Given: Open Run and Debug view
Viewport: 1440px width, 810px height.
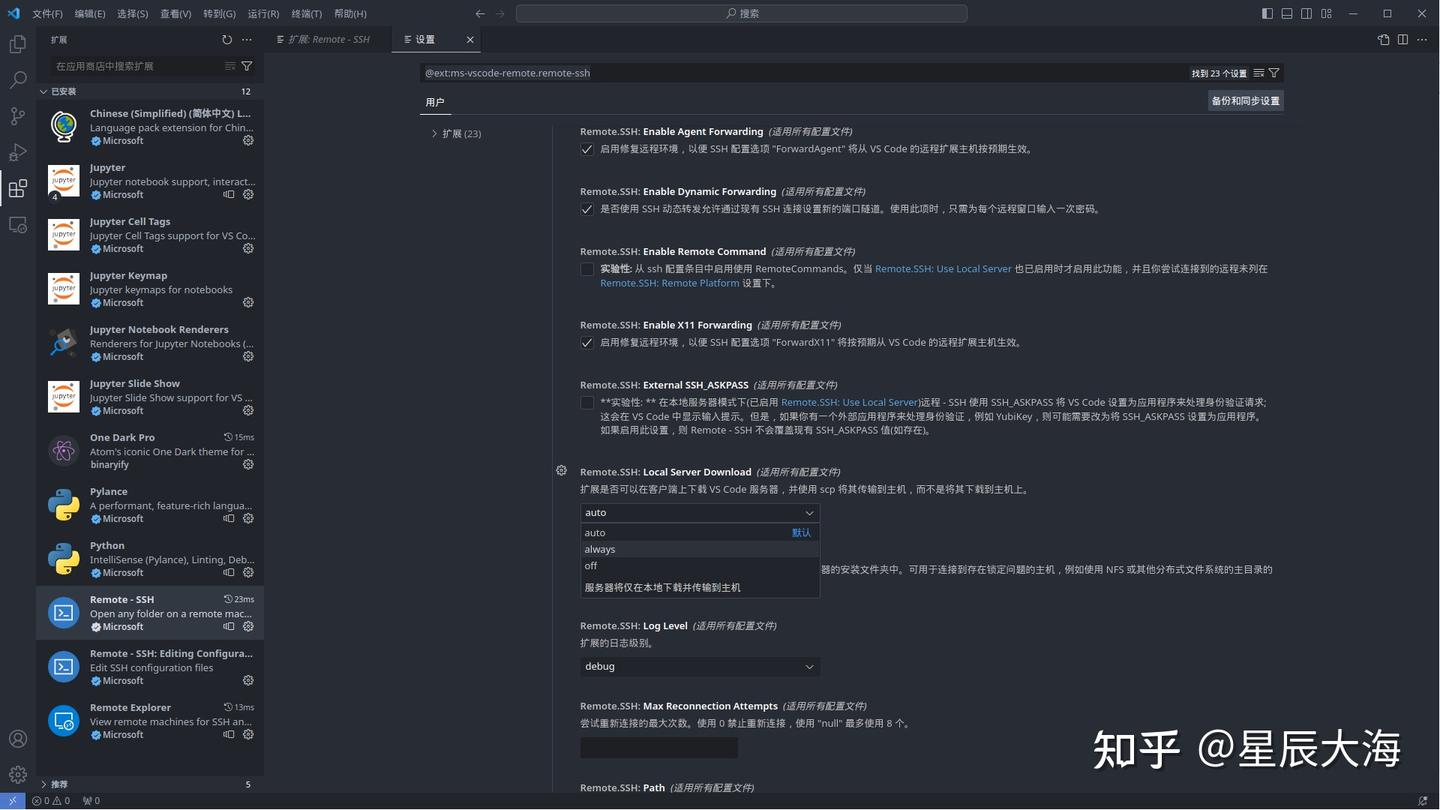Looking at the screenshot, I should click(17, 152).
